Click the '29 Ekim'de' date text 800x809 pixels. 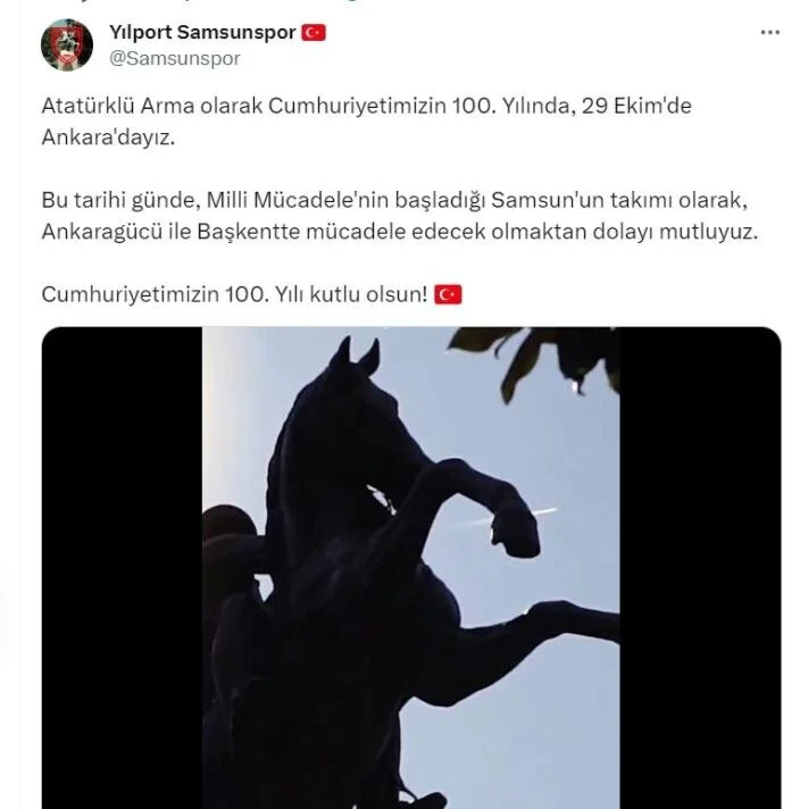tap(636, 106)
